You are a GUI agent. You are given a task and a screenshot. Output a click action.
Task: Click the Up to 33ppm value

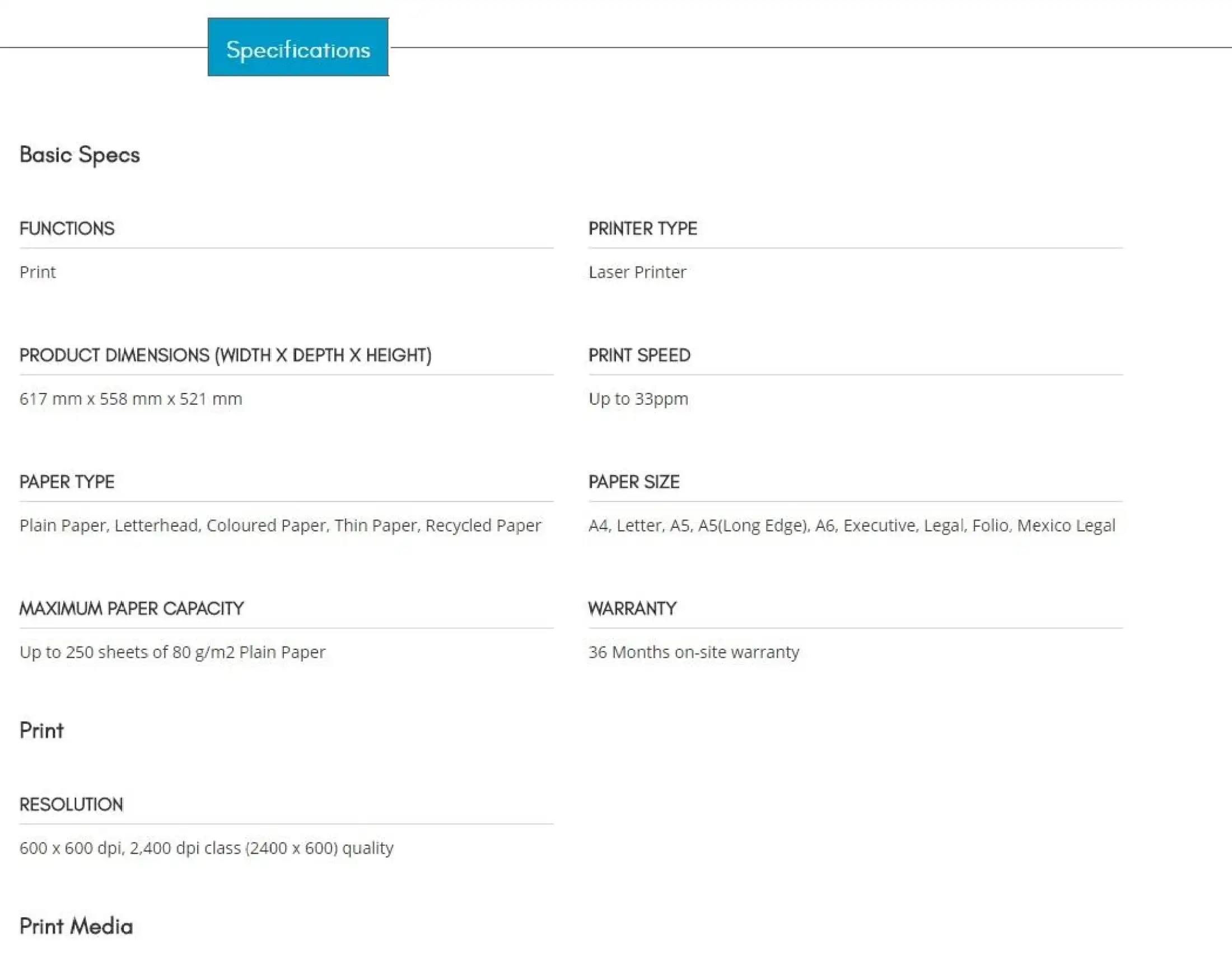tap(637, 399)
